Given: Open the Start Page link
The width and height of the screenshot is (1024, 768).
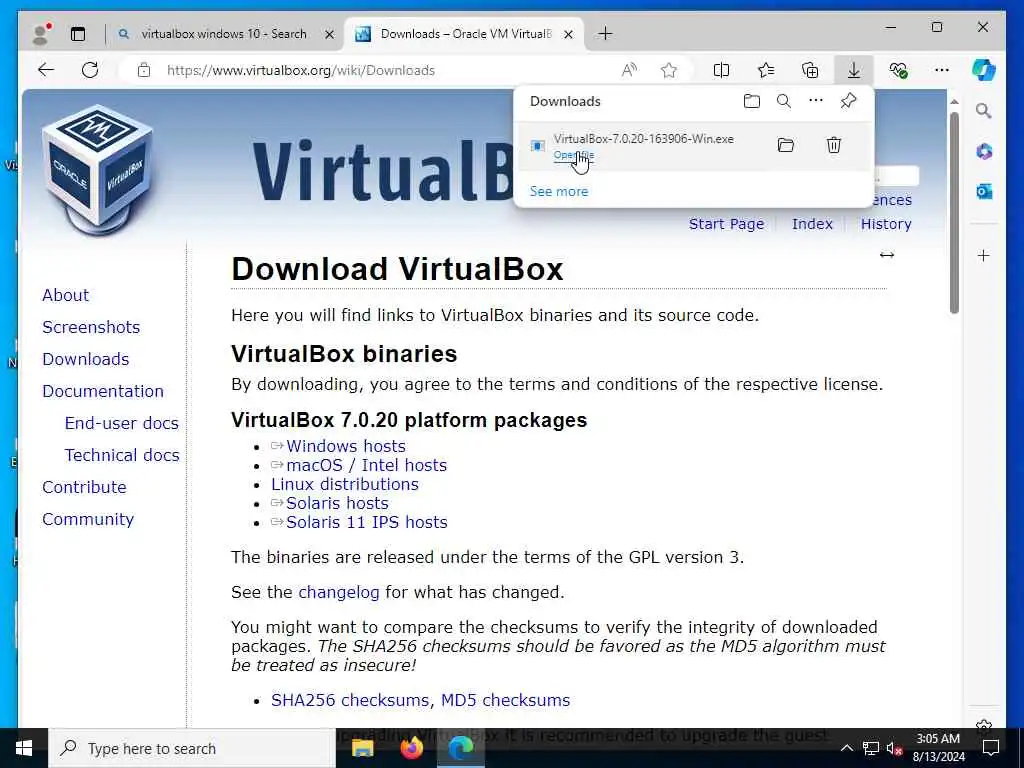Looking at the screenshot, I should pos(726,224).
